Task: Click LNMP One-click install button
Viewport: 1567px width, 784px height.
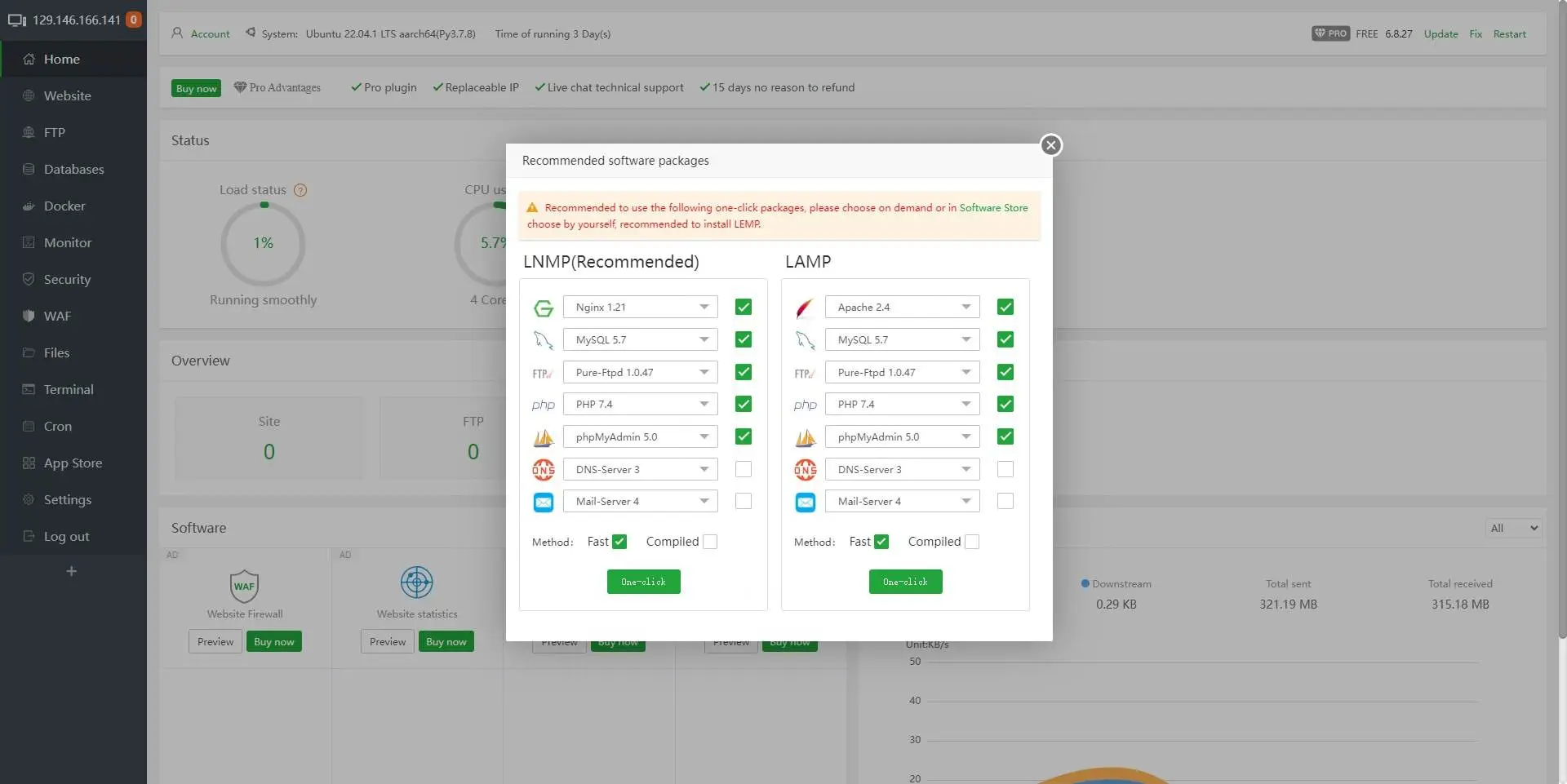Action: [x=643, y=582]
